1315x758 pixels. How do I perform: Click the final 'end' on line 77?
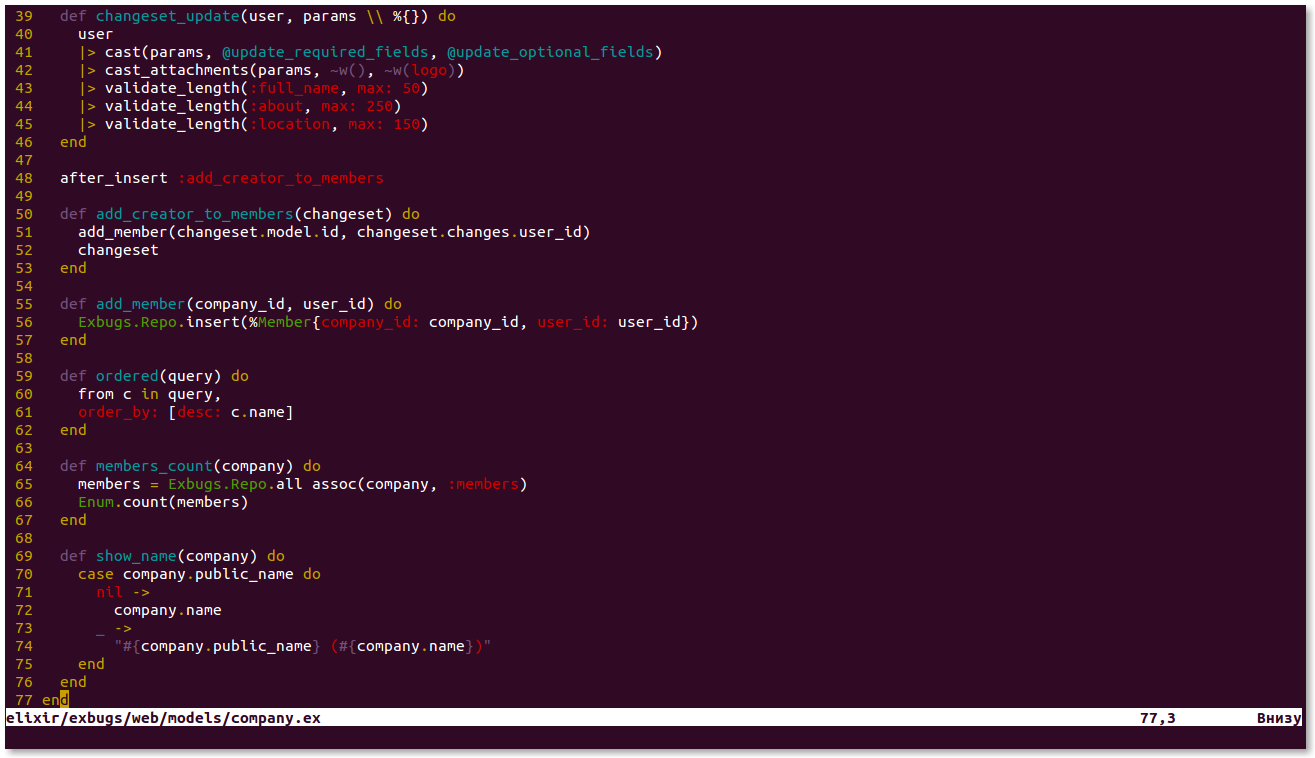(55, 700)
